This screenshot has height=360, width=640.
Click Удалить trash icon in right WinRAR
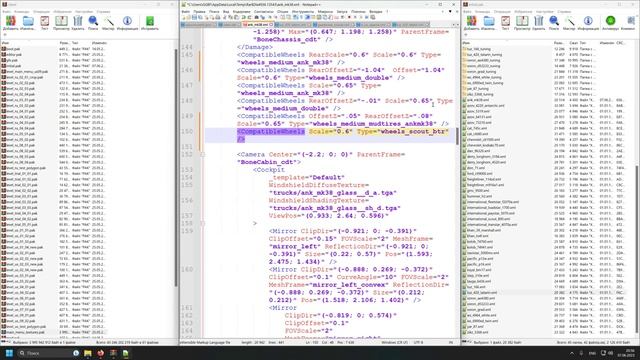click(539, 23)
